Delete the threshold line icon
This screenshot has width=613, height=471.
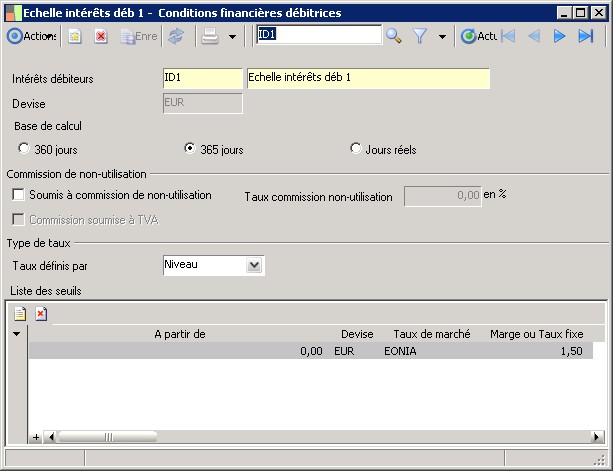[41, 313]
